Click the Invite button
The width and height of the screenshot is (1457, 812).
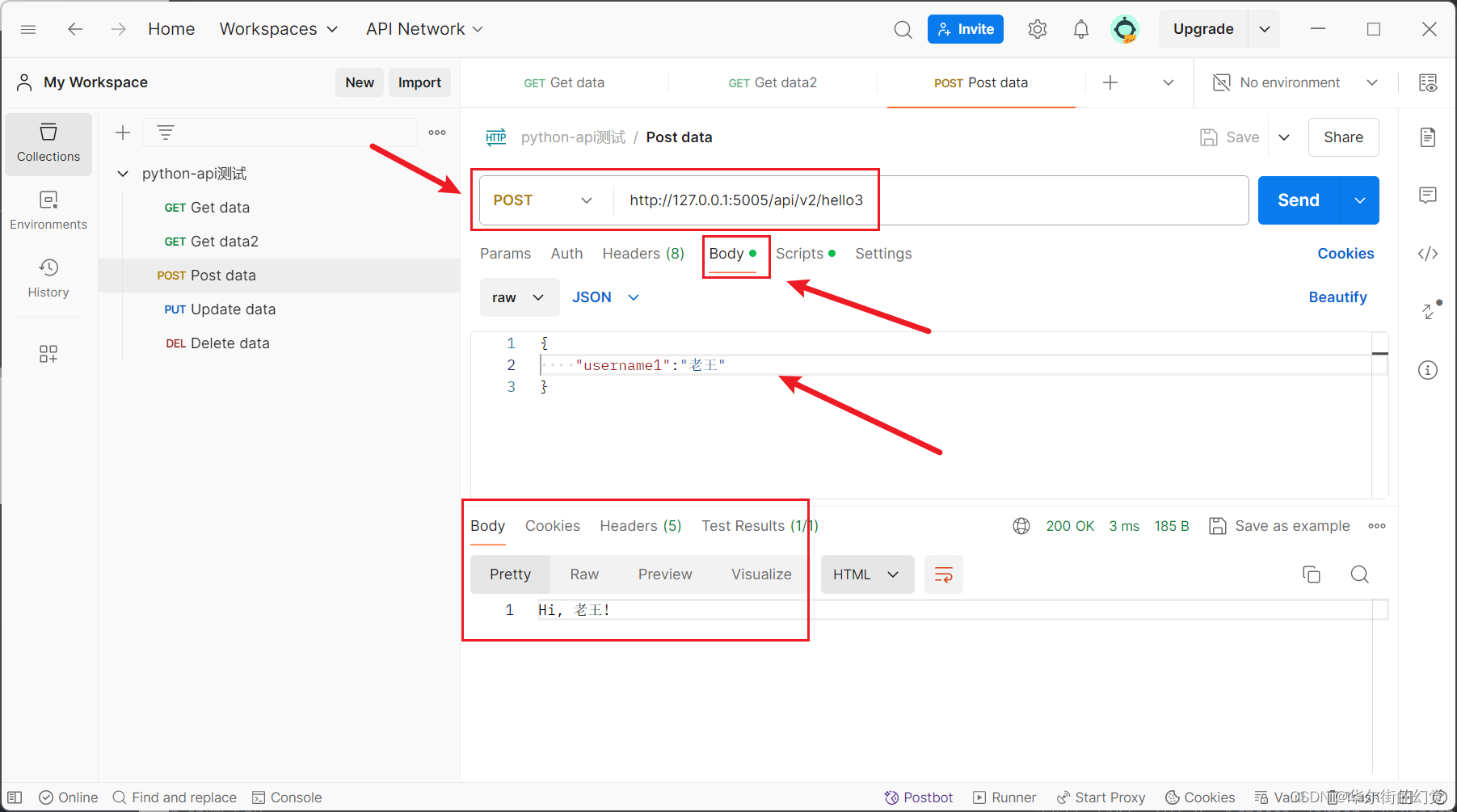(966, 29)
